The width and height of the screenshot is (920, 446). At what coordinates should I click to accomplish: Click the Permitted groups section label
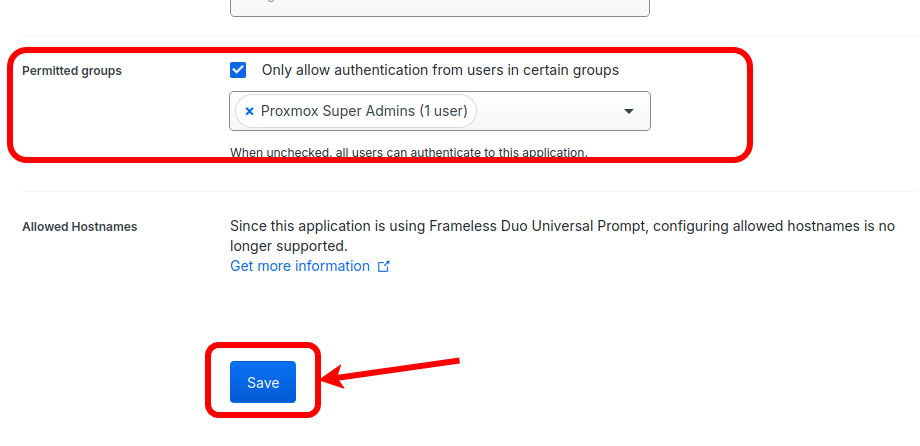pyautogui.click(x=72, y=71)
